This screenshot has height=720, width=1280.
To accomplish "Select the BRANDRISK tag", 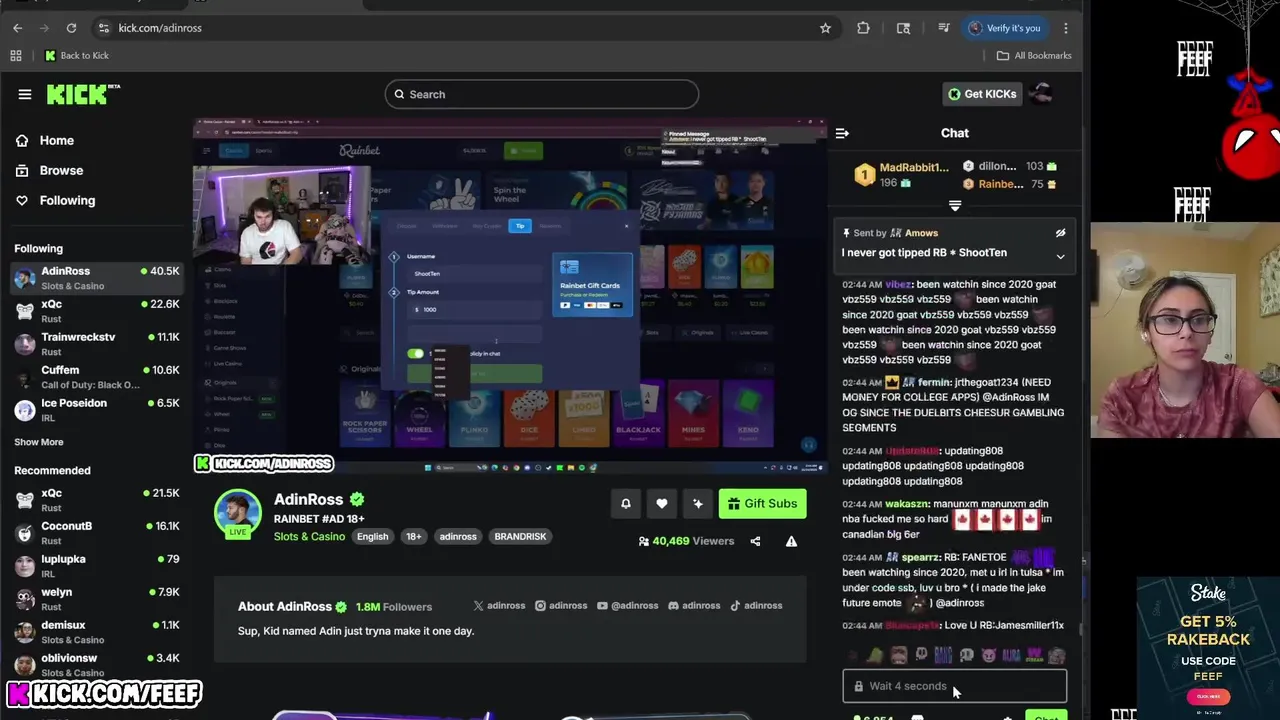I will point(520,537).
